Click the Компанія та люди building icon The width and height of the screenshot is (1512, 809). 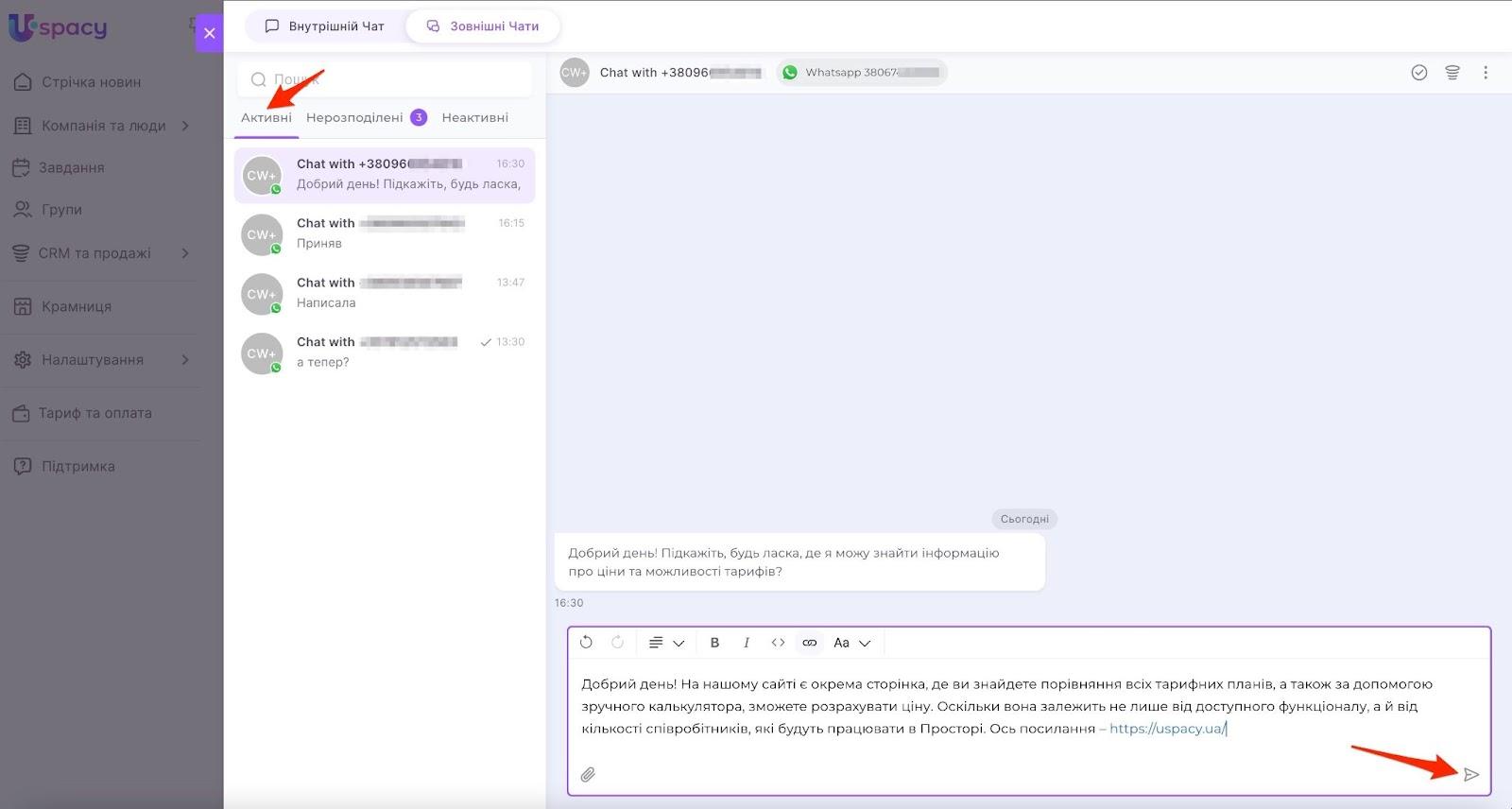click(23, 126)
